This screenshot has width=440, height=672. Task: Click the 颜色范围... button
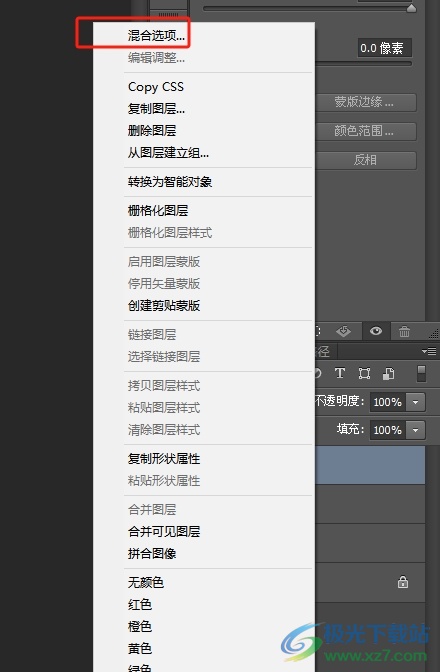tap(365, 131)
